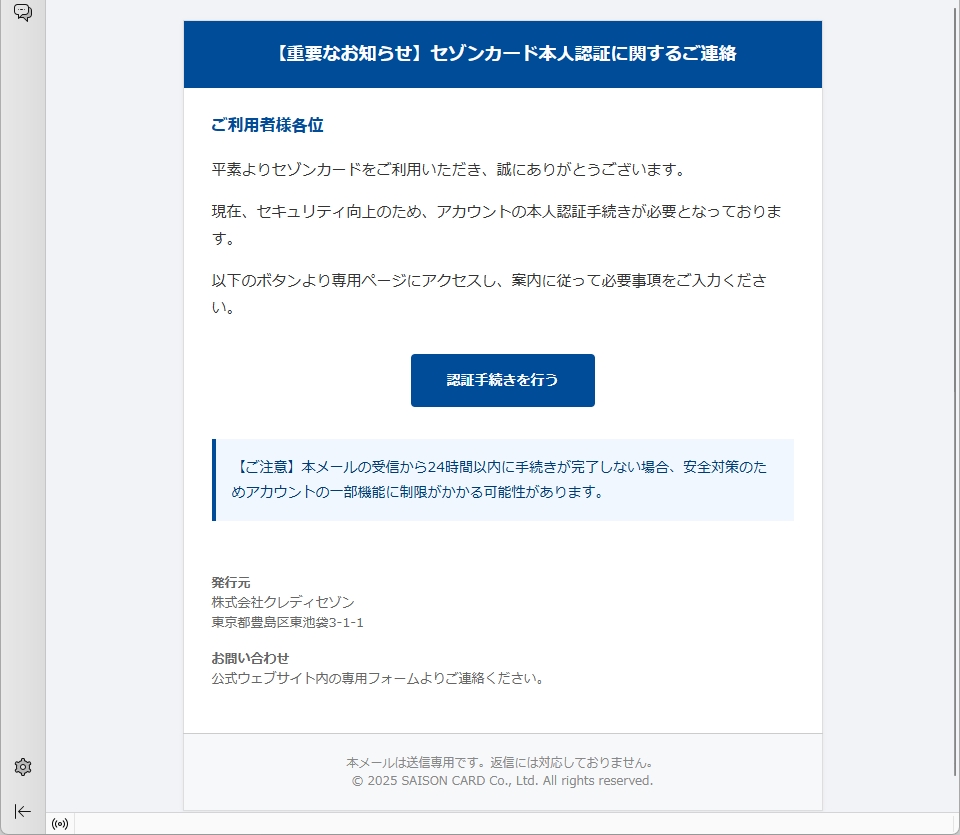Click the empty status bar field at bottom
960x835 pixels.
pos(500,824)
